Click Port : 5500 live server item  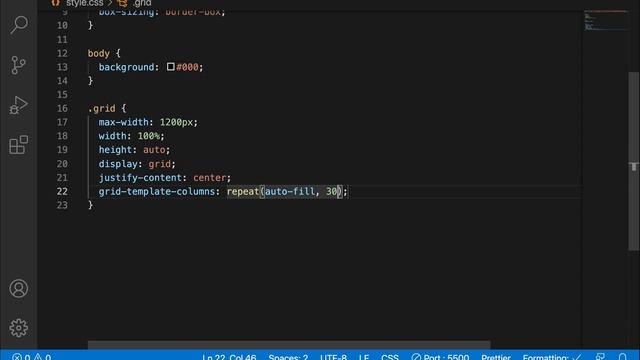pos(440,357)
